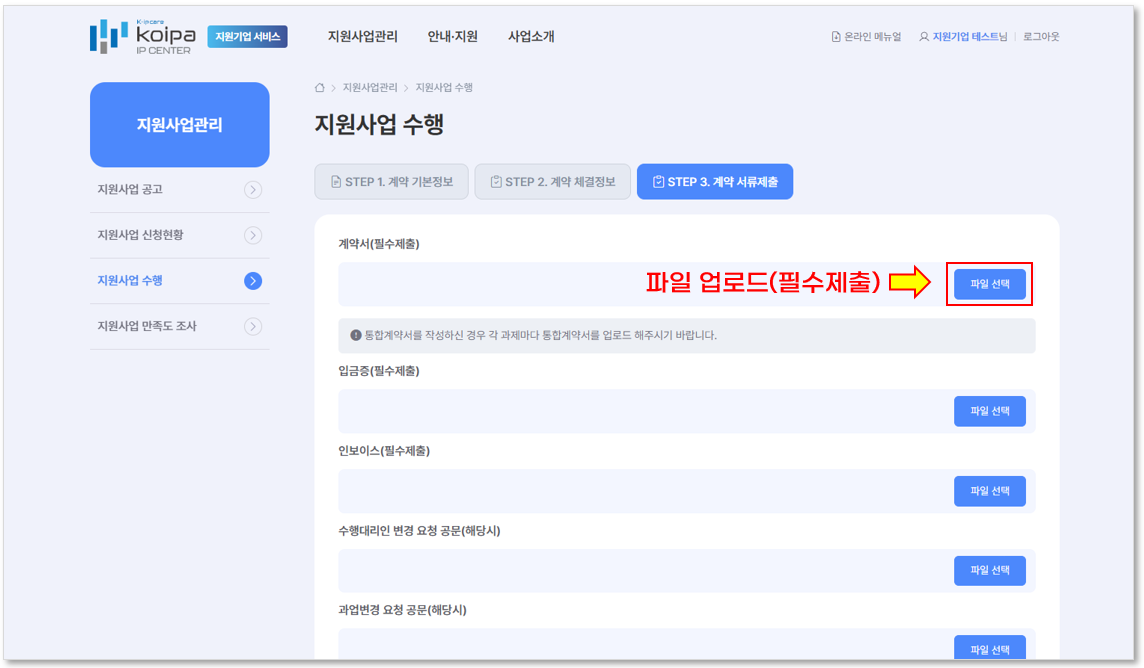Open the 사업소개 top menu
Viewport: 1144px width, 668px height.
click(531, 36)
